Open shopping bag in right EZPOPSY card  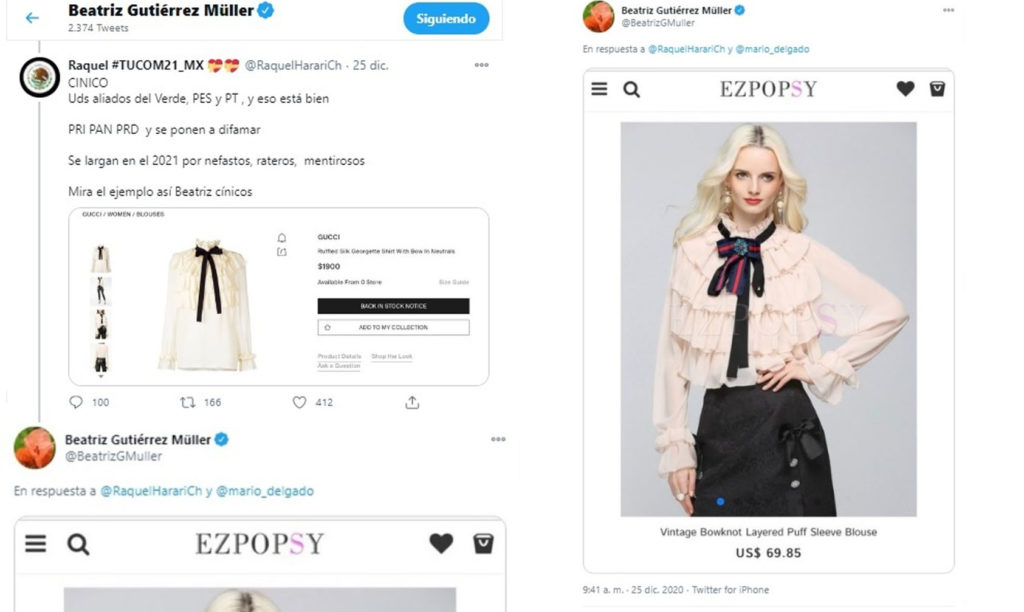click(x=937, y=88)
